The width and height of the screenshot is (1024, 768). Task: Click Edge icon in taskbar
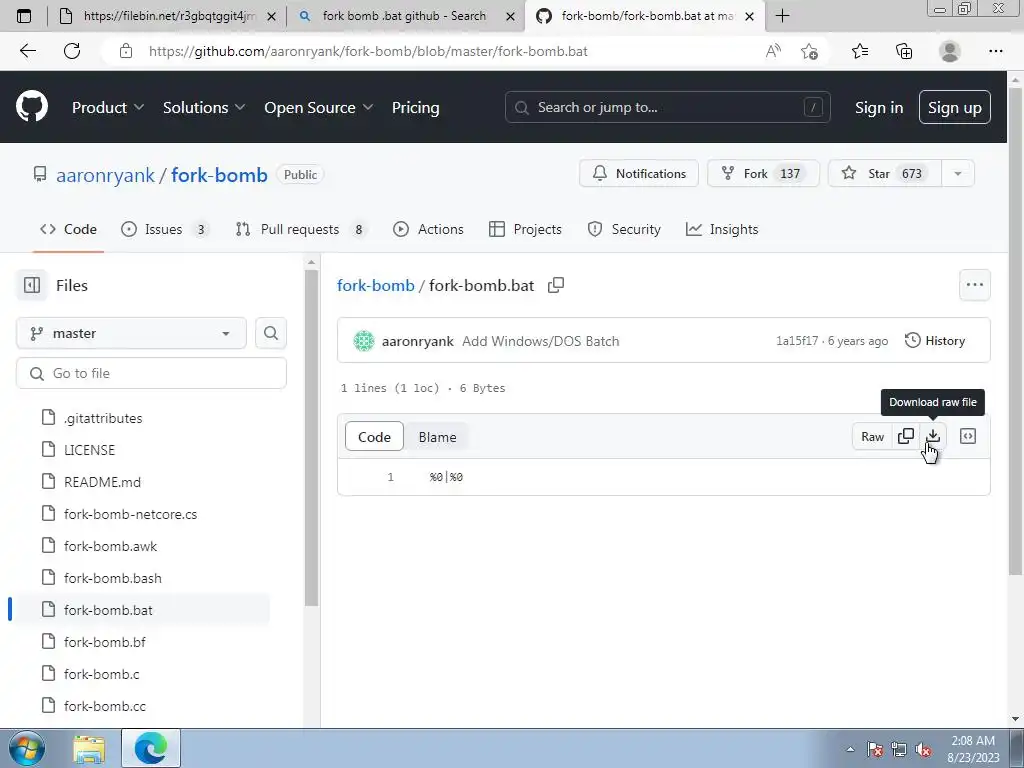[151, 748]
